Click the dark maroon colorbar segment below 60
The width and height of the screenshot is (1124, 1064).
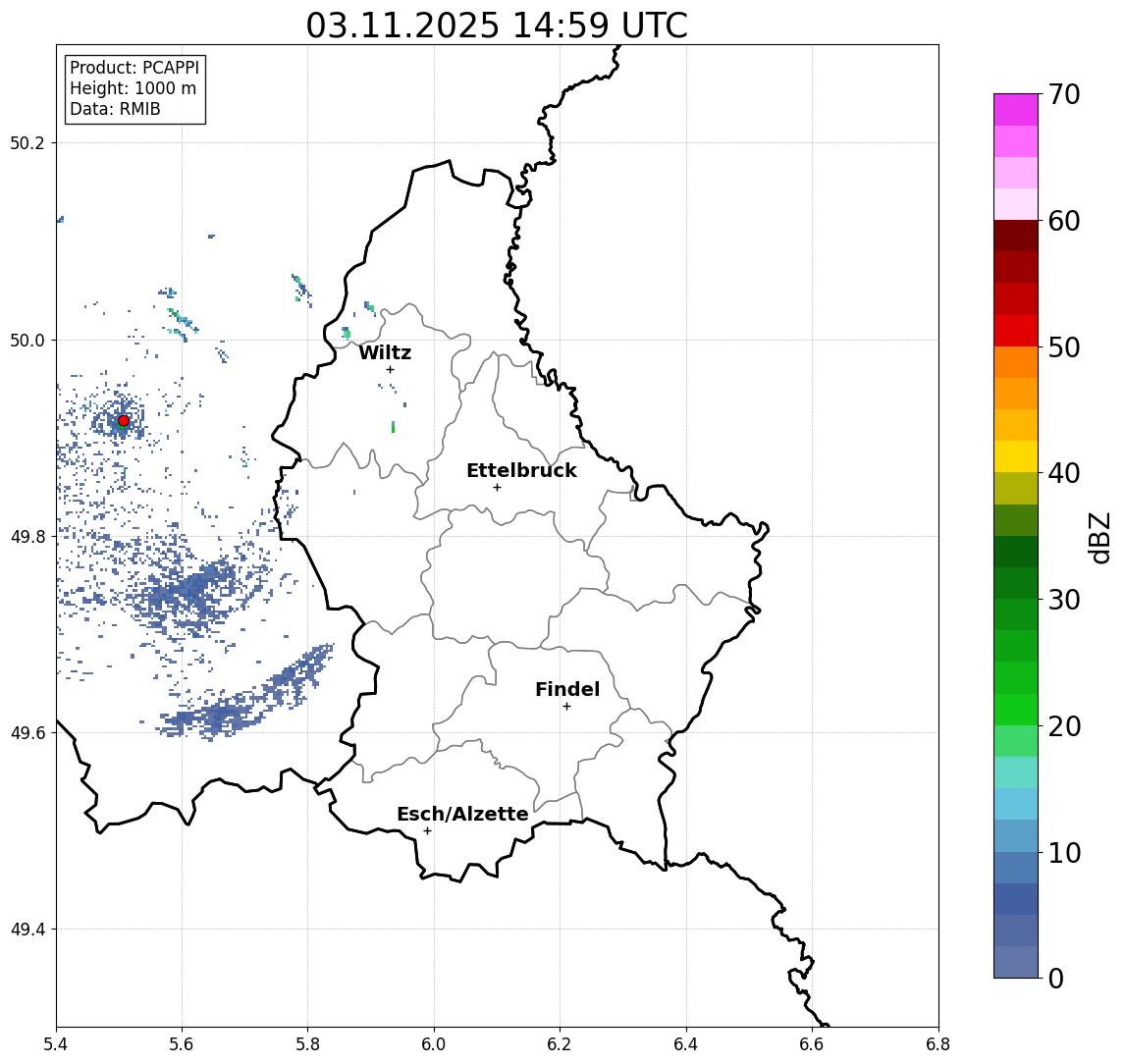(1016, 236)
